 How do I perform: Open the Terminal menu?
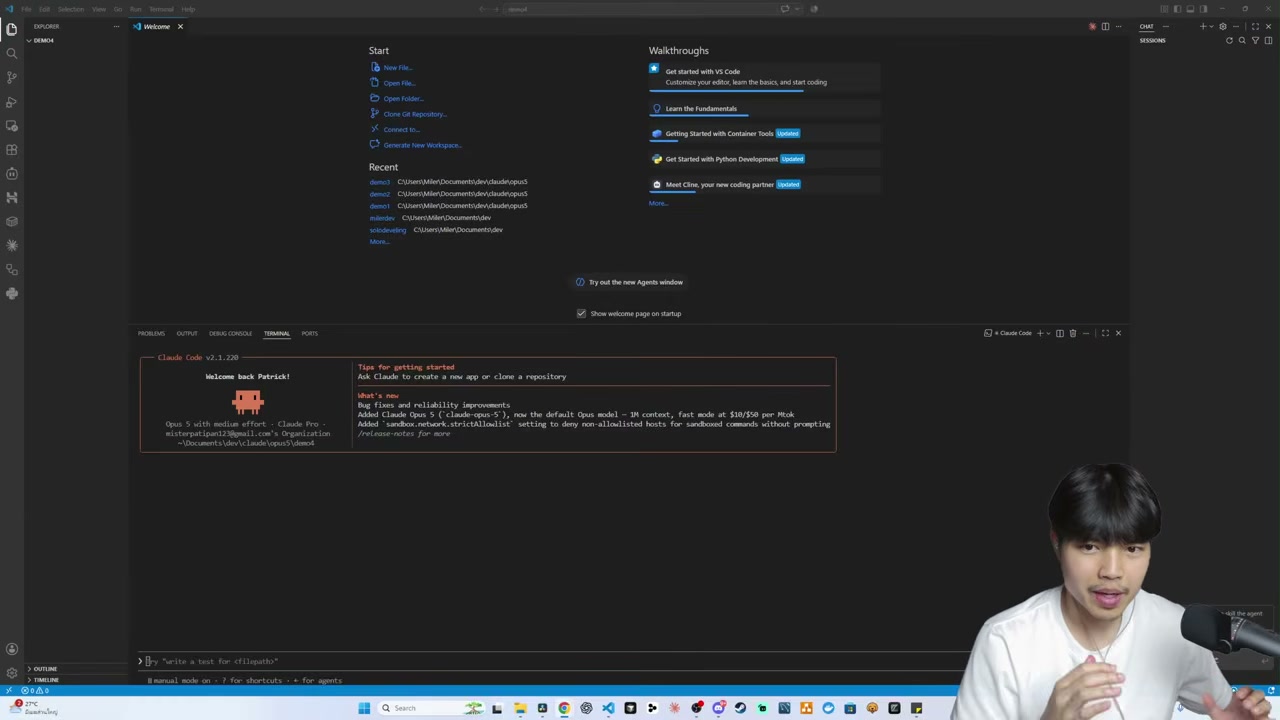(161, 9)
